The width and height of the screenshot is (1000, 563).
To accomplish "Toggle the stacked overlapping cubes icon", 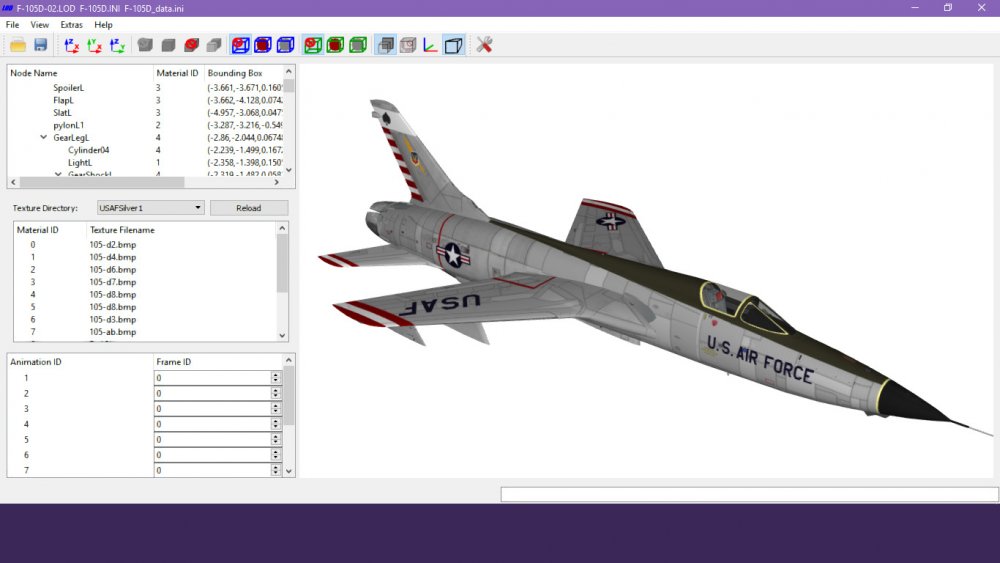I will (x=385, y=45).
